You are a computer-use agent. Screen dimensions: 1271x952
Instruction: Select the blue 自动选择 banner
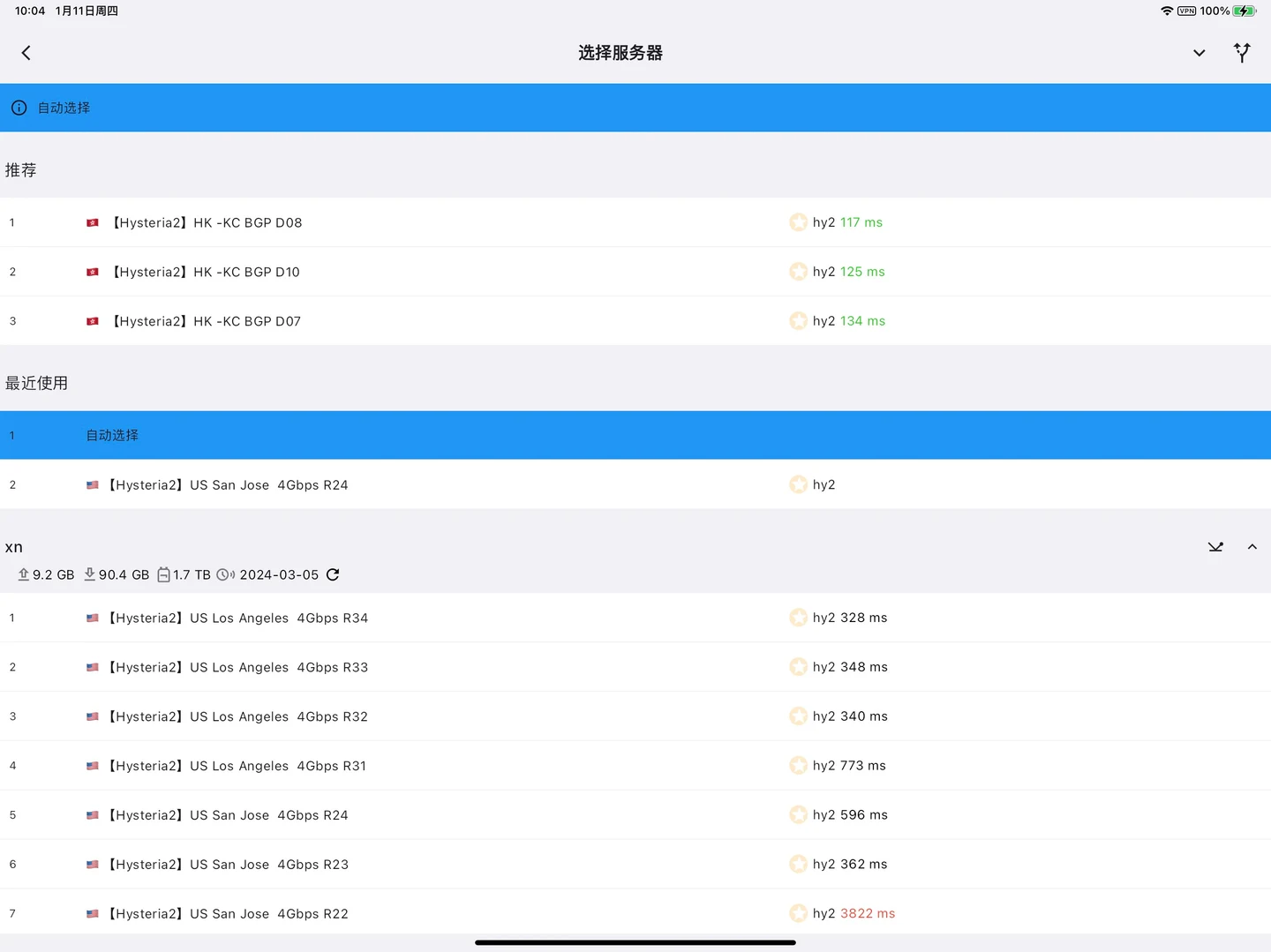(635, 108)
